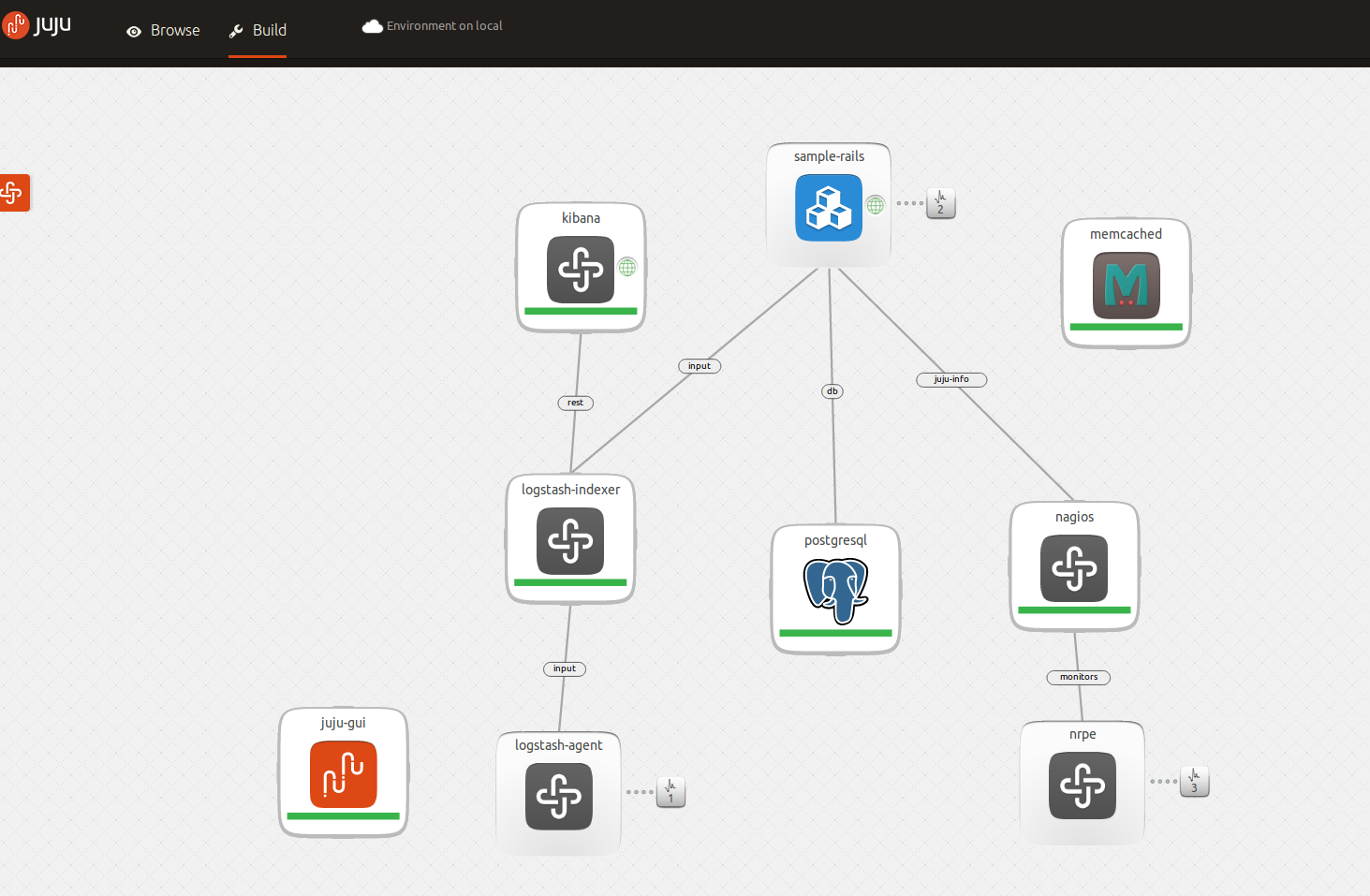Click the green health bar on kibana
The width and height of the screenshot is (1370, 896).
(x=581, y=311)
